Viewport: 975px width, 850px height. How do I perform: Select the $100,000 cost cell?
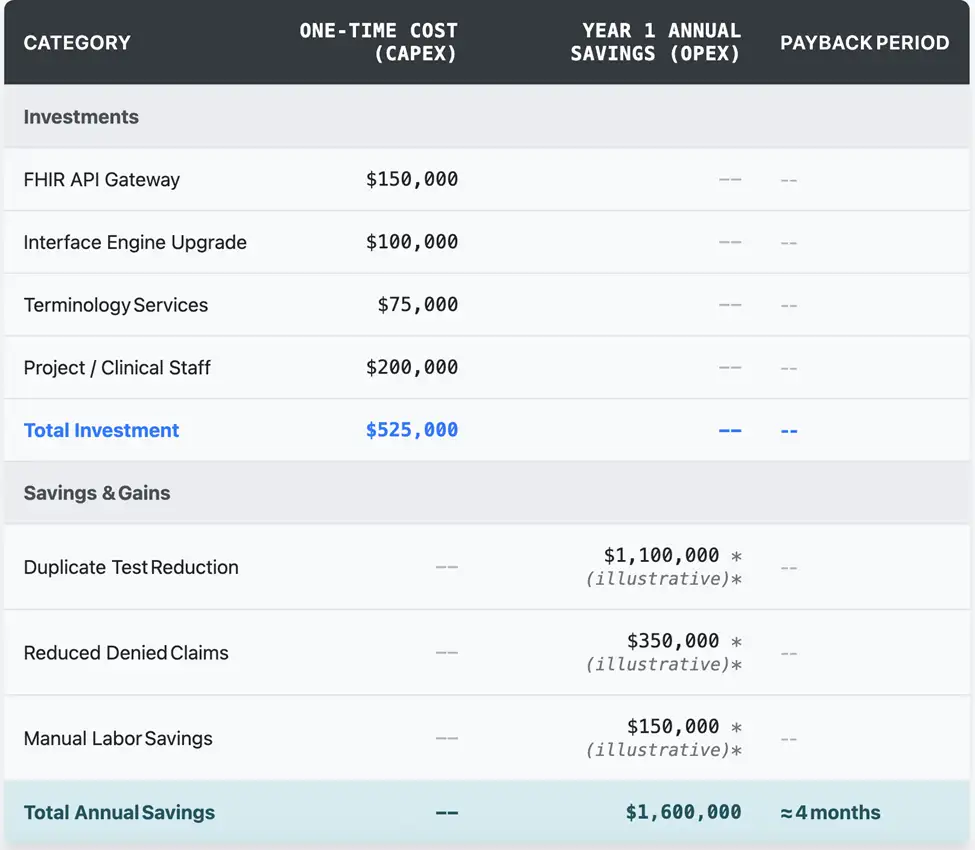(412, 243)
